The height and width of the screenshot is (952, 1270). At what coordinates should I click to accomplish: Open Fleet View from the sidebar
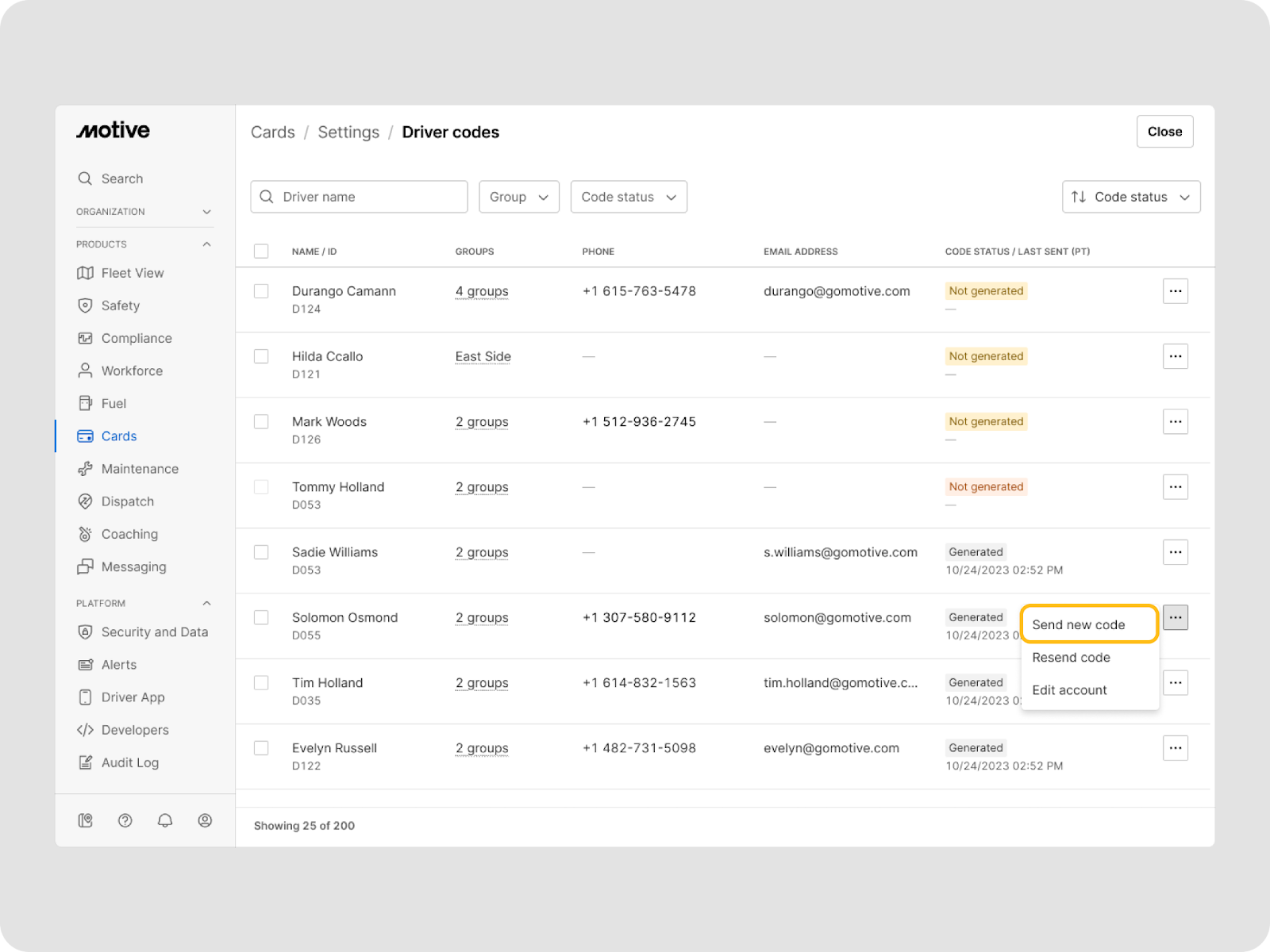coord(132,273)
